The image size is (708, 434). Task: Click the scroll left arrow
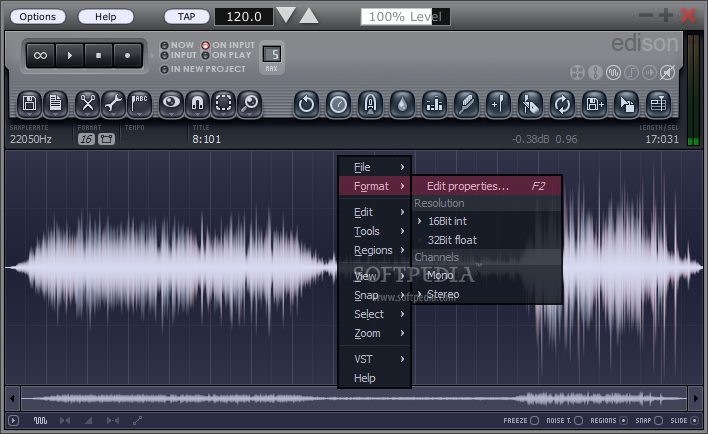[x=12, y=398]
